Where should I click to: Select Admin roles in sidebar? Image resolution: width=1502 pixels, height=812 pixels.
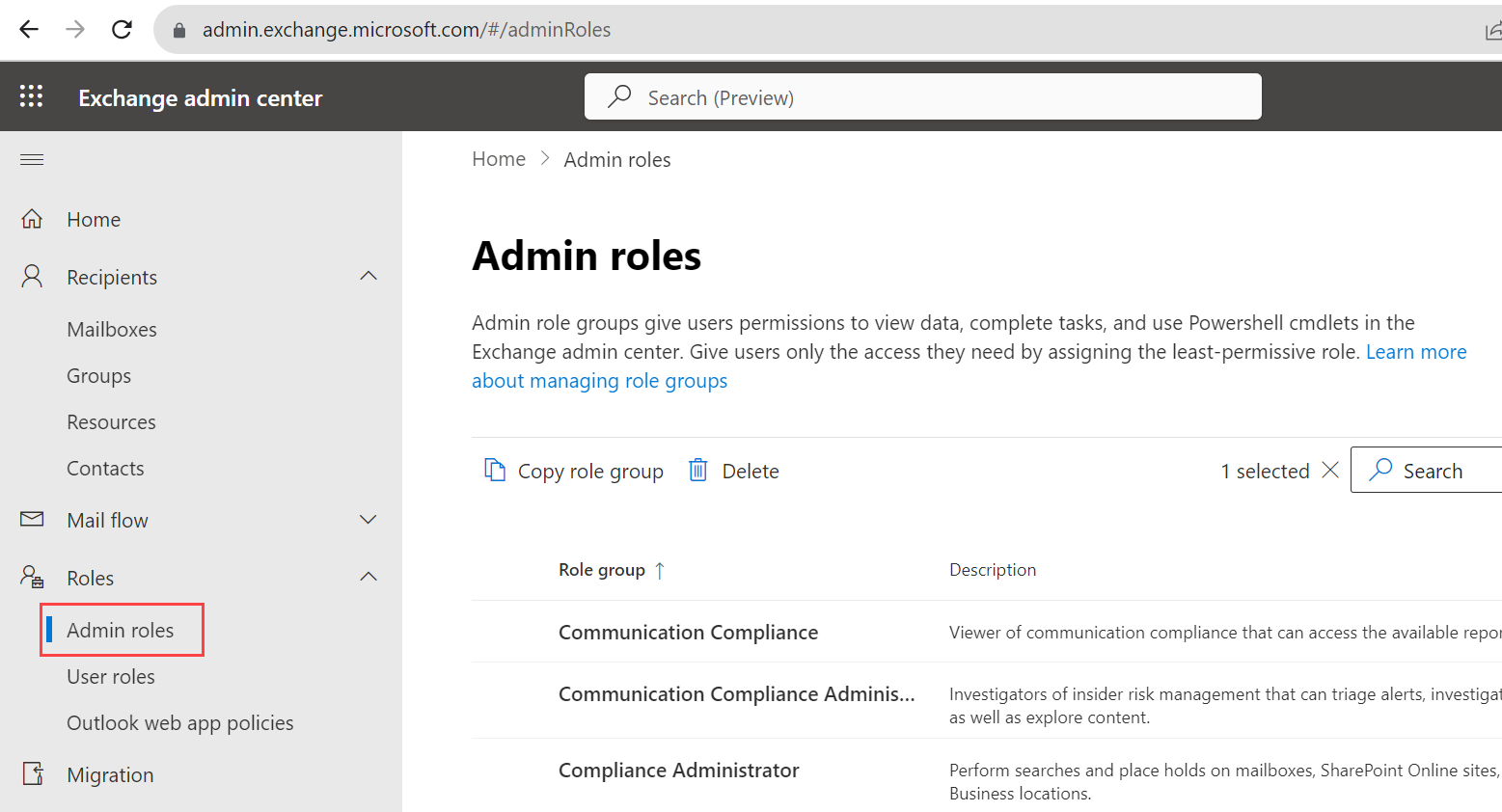(x=121, y=631)
